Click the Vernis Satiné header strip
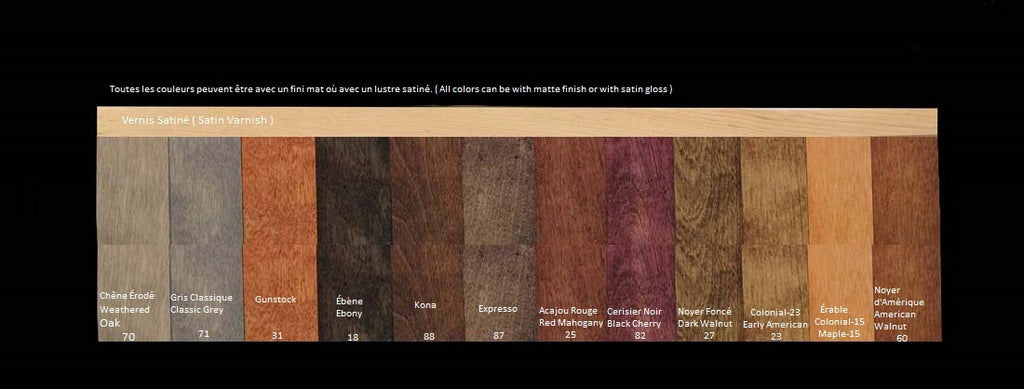This screenshot has height=389, width=1024. point(517,122)
